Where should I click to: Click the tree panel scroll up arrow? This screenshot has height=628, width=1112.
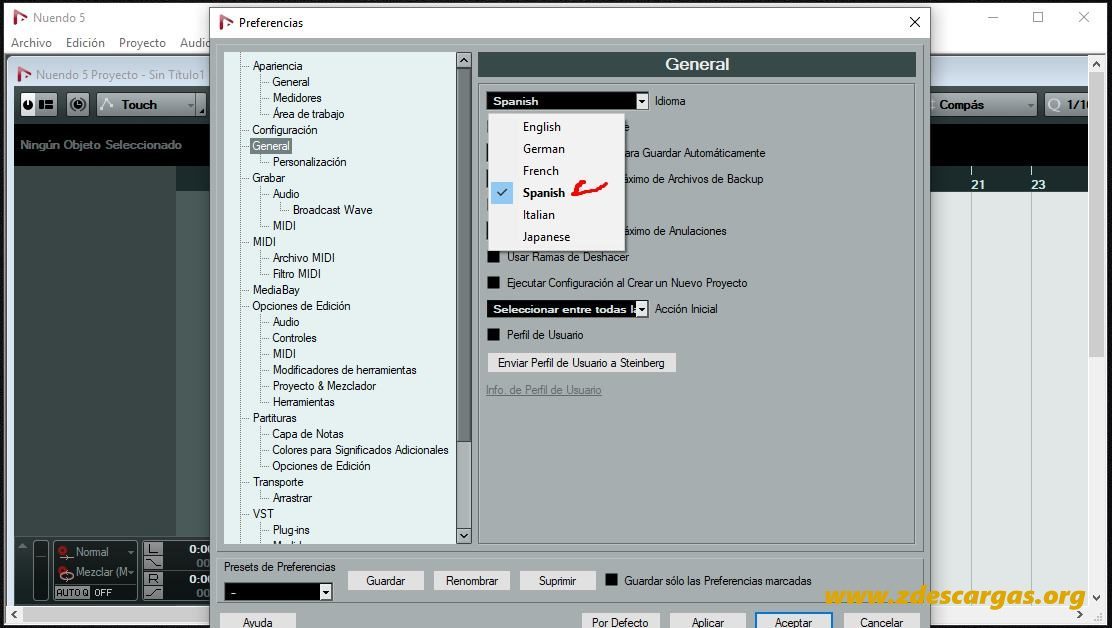click(464, 60)
